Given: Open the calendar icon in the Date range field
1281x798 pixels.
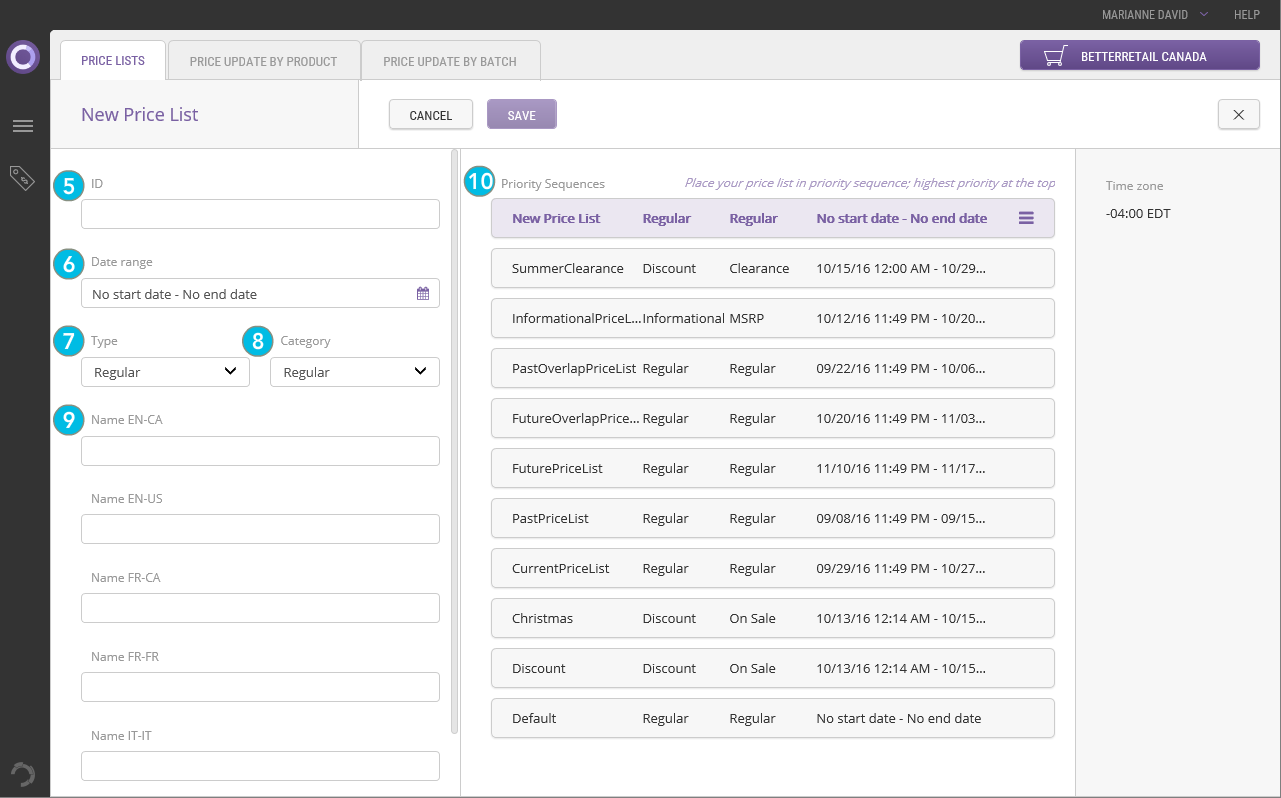Looking at the screenshot, I should point(422,292).
